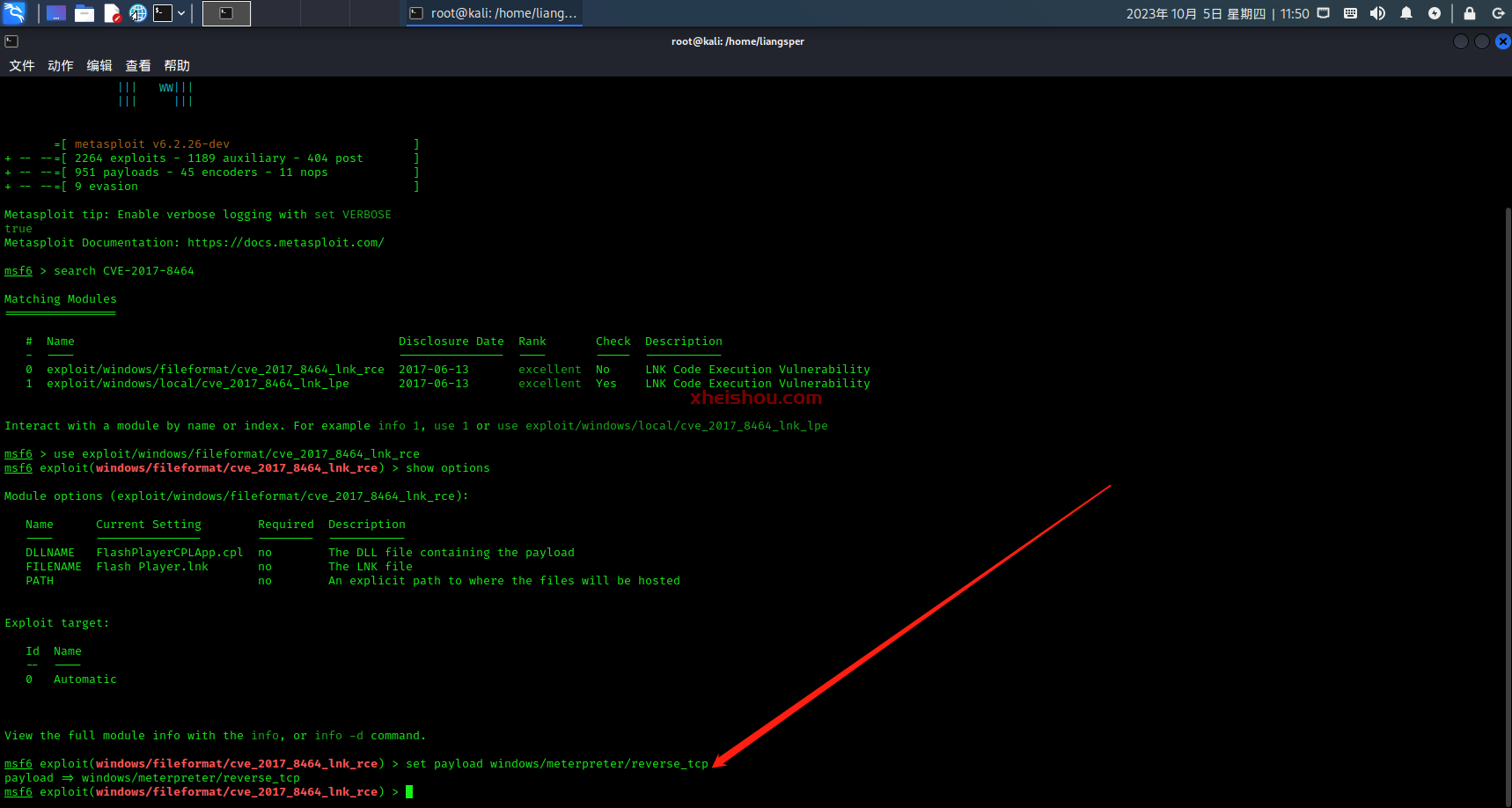Image resolution: width=1512 pixels, height=808 pixels.
Task: Maximize the terminal window
Action: (x=1482, y=41)
